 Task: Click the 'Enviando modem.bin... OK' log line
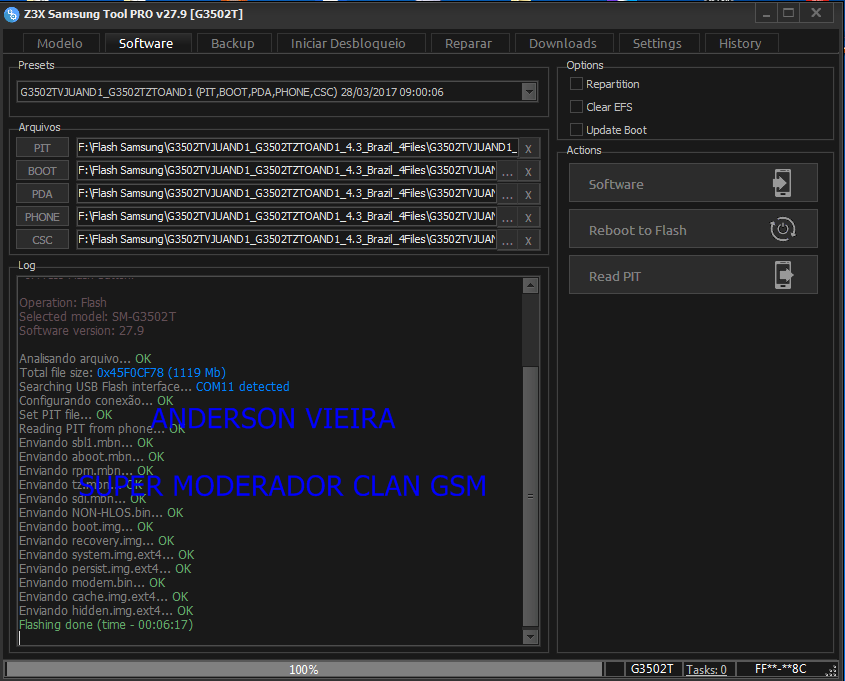pos(92,583)
